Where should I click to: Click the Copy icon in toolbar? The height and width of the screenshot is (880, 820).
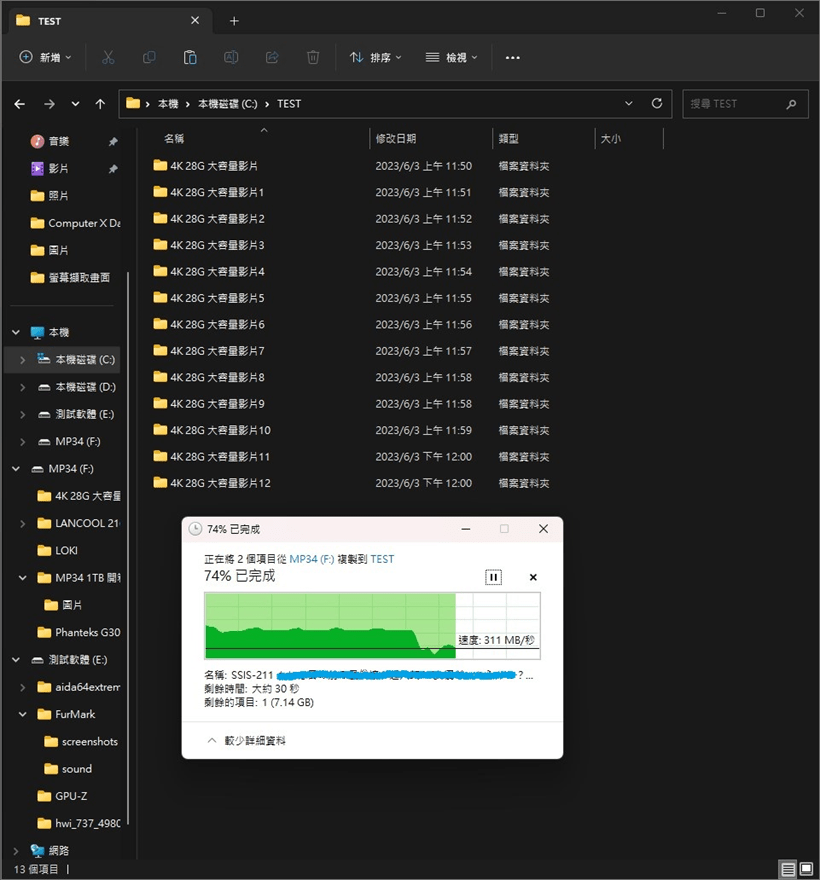149,57
